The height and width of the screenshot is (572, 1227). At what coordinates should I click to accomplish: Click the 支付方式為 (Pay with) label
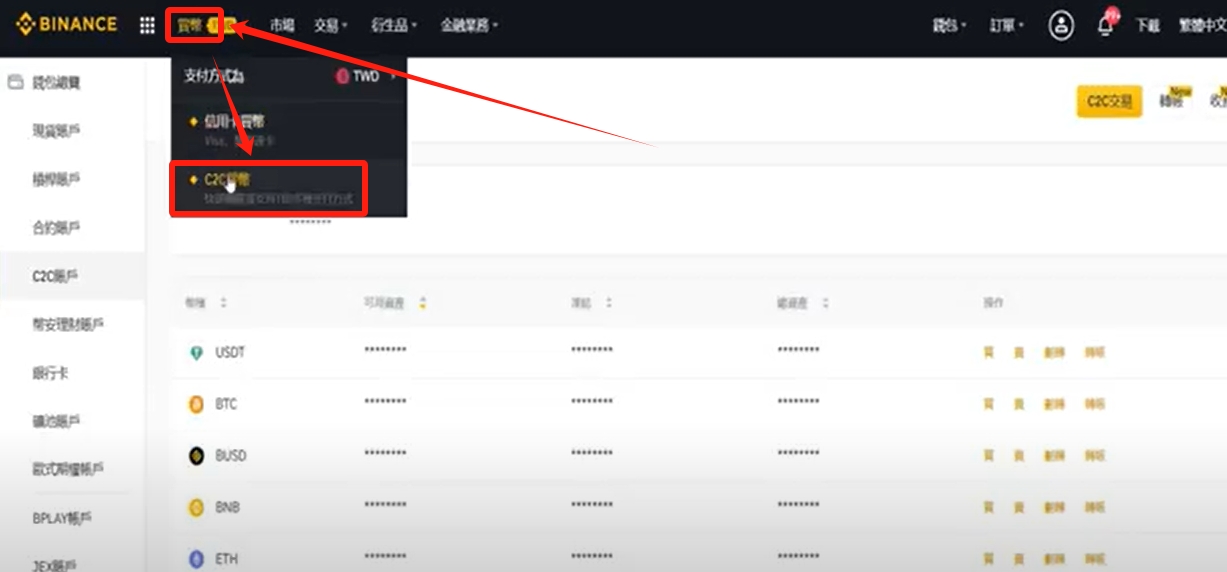coord(214,77)
